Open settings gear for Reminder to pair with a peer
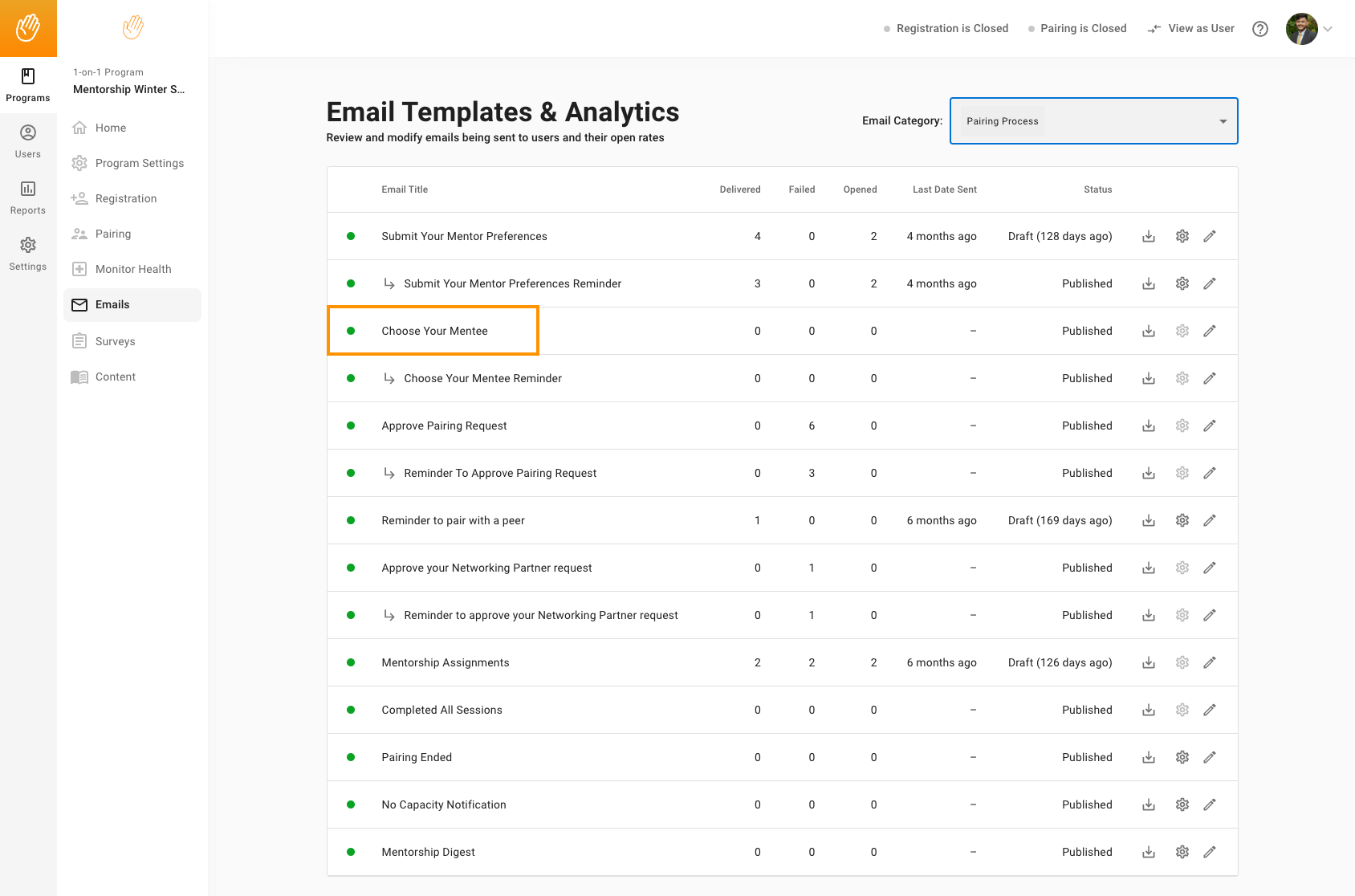1355x896 pixels. [x=1182, y=520]
